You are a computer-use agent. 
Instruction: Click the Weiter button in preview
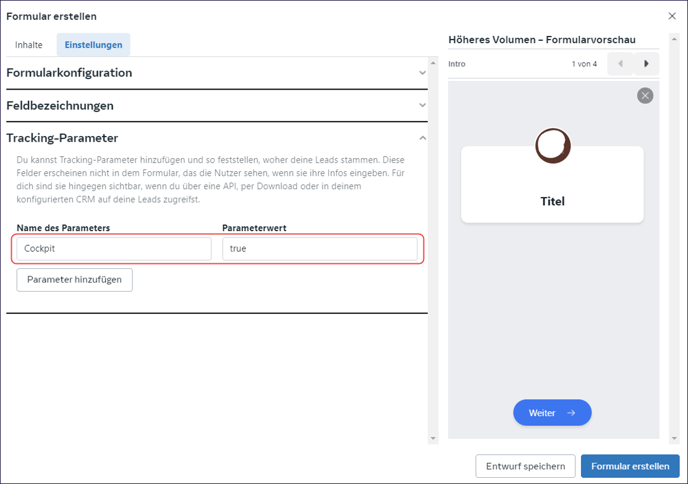tap(552, 412)
